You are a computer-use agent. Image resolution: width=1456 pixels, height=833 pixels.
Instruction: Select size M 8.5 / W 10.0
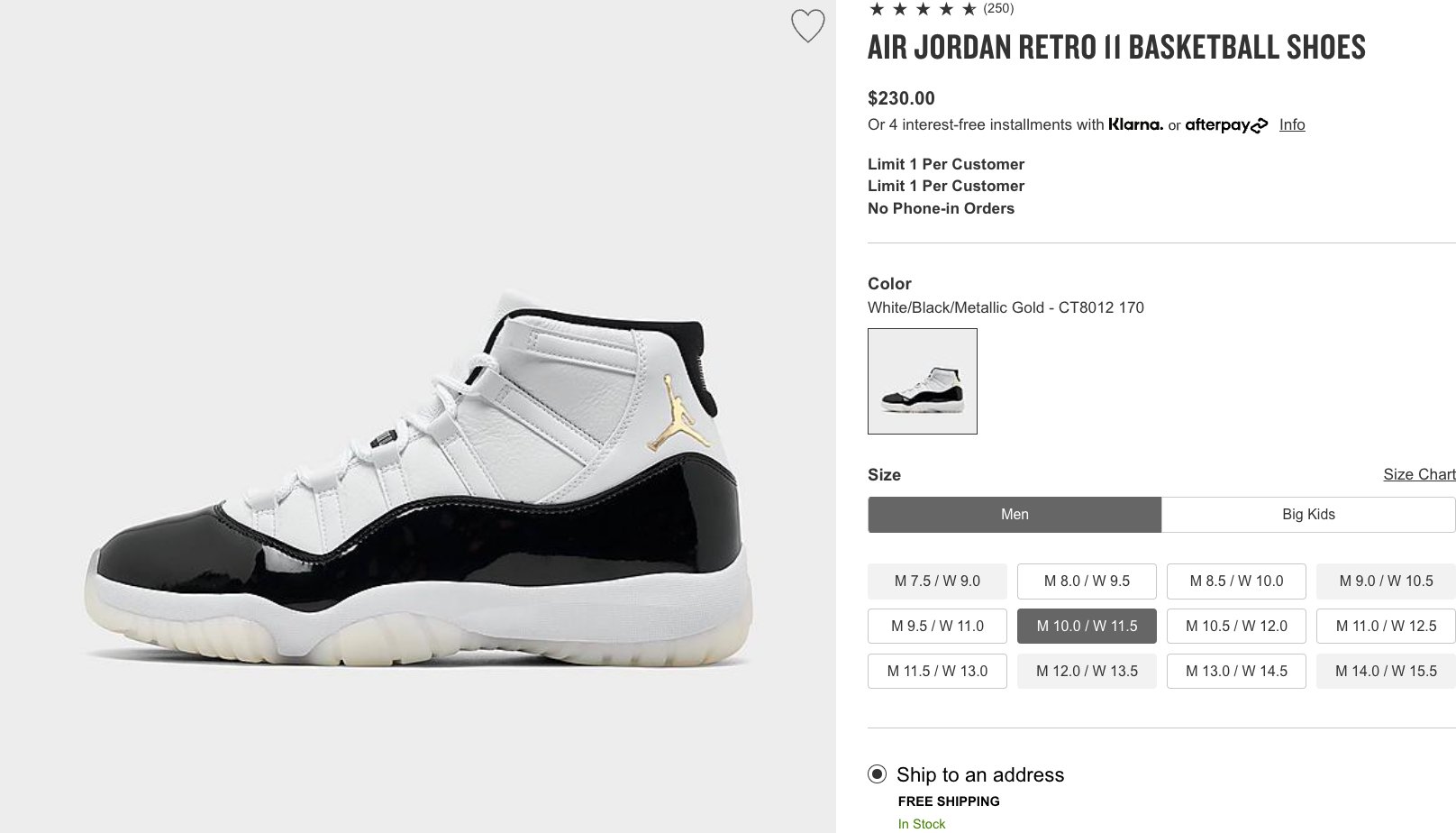pyautogui.click(x=1236, y=581)
